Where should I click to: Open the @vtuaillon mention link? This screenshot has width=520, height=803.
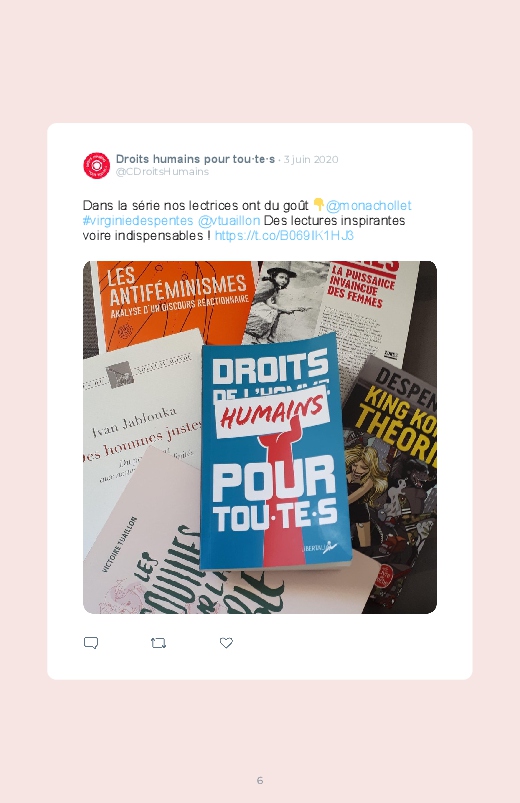[x=229, y=220]
